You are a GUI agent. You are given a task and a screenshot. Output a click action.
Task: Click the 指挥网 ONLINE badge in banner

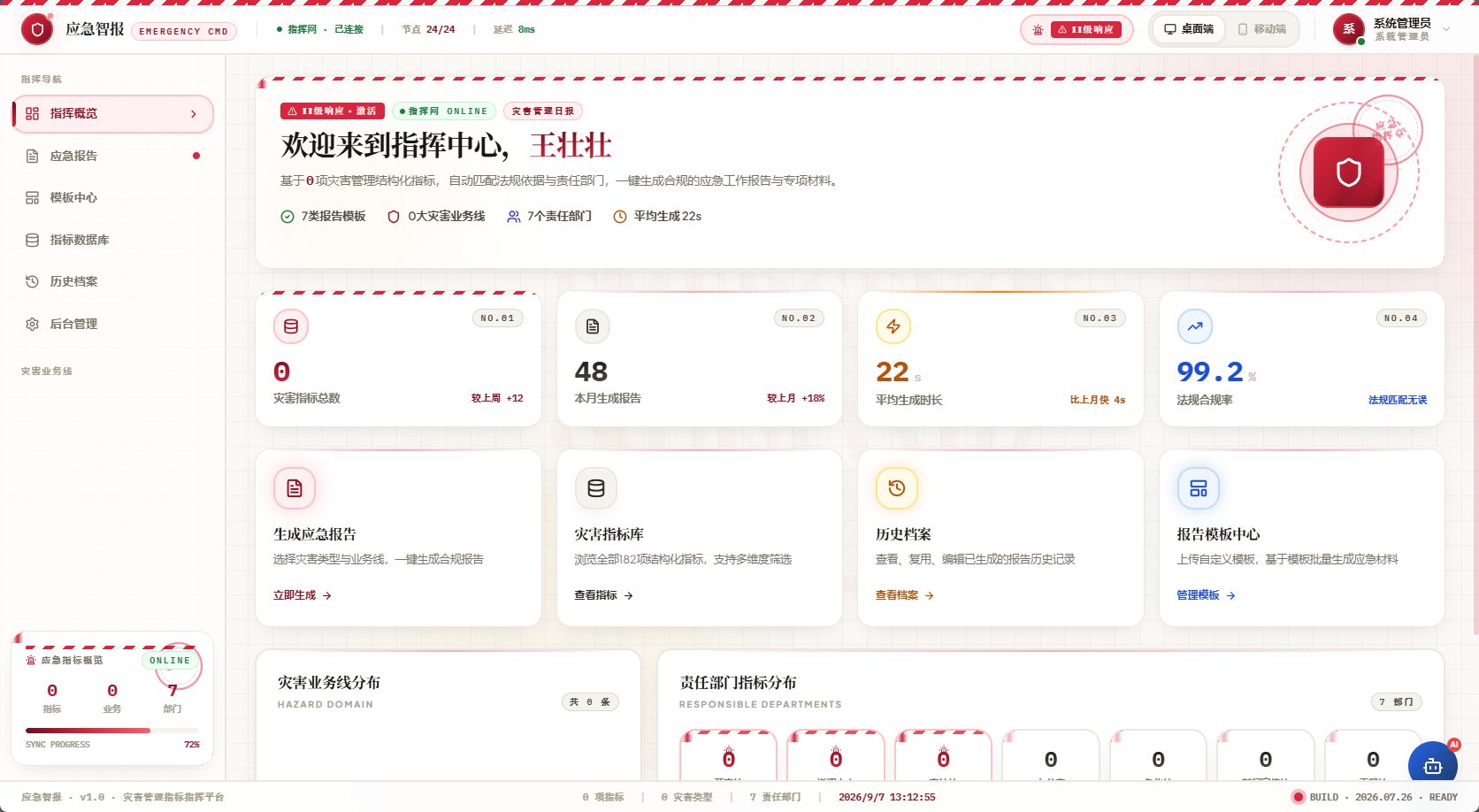pyautogui.click(x=444, y=111)
